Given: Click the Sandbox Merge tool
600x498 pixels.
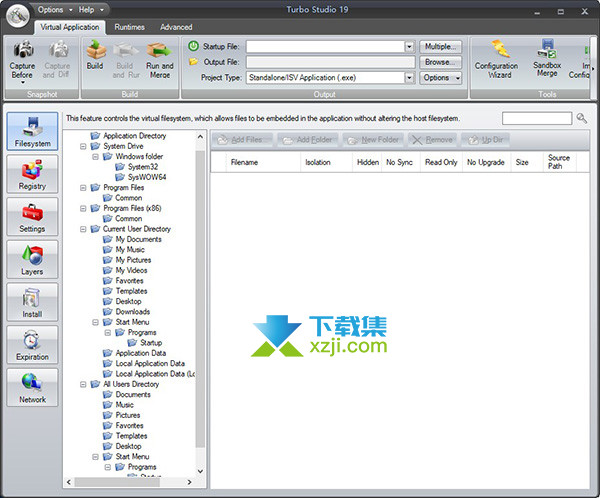Looking at the screenshot, I should (x=547, y=57).
